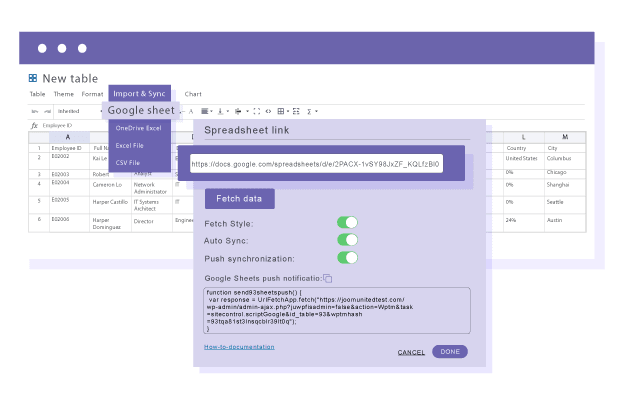Choose CSV File import option

[128, 163]
